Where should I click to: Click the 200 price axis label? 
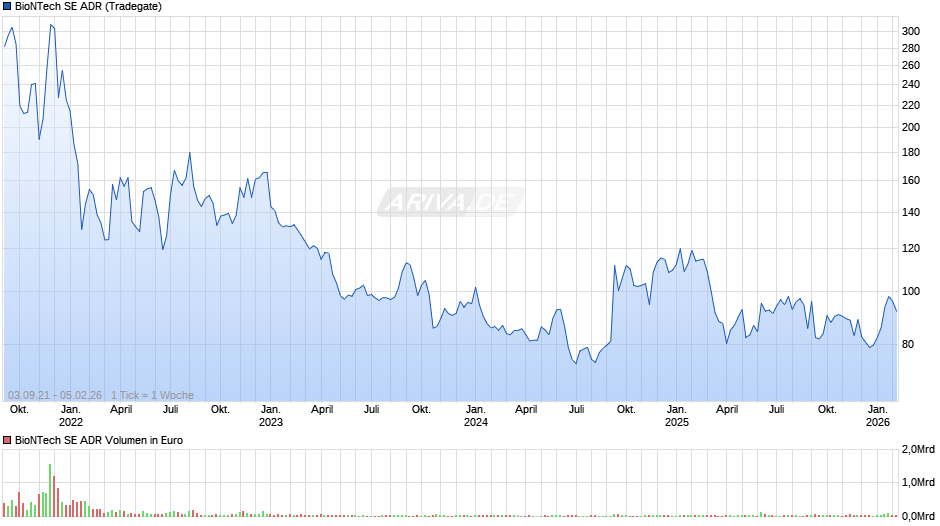pos(911,127)
